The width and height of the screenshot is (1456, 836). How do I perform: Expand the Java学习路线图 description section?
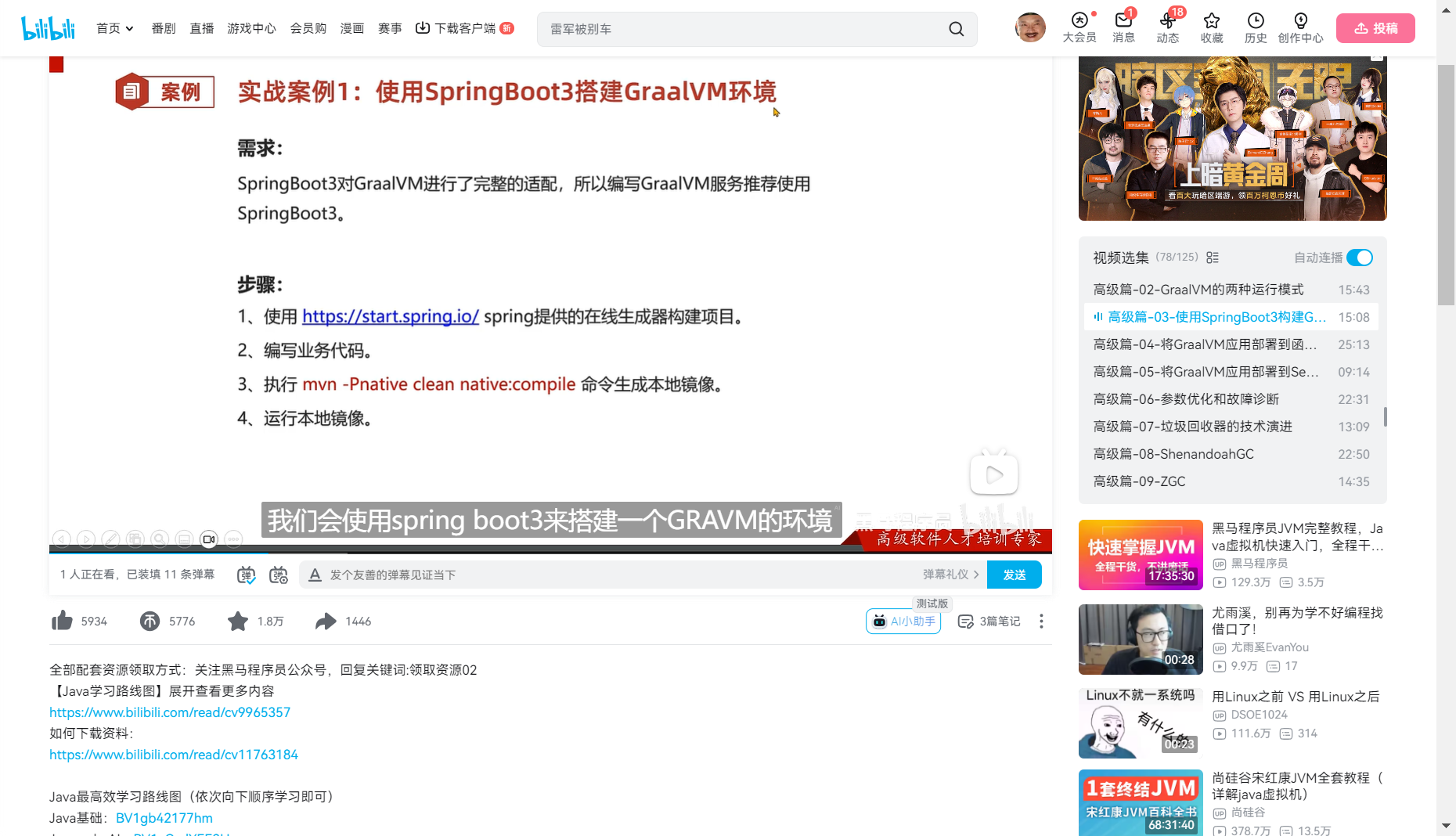tap(164, 691)
